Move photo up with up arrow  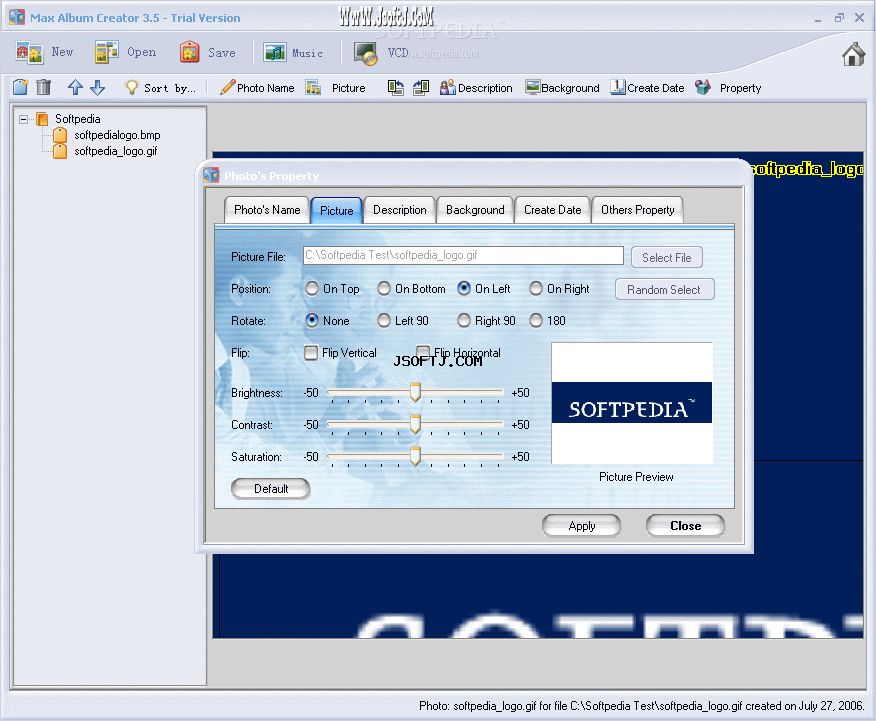[75, 87]
